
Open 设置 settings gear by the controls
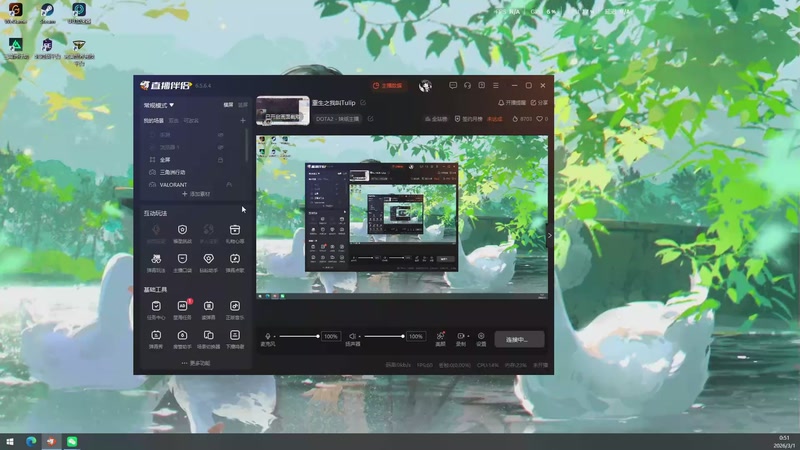pos(481,339)
